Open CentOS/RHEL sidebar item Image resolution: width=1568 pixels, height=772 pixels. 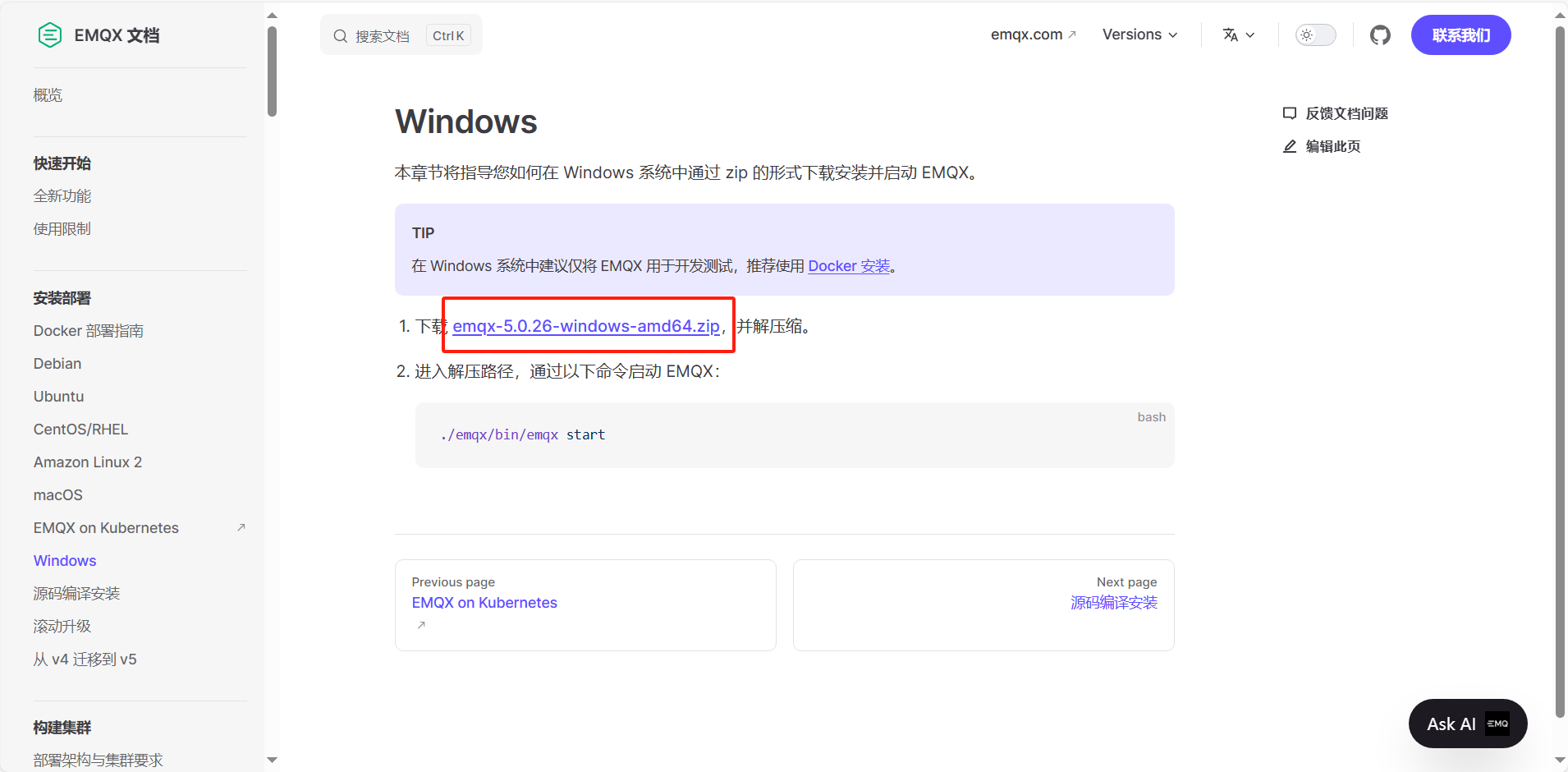(80, 430)
